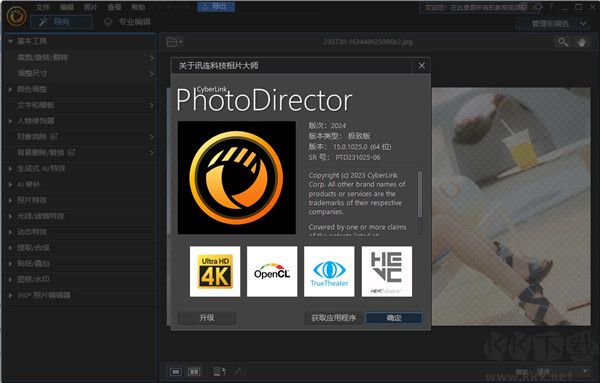The height and width of the screenshot is (383, 600).
Task: Click the PhotoDirector logo at top-left
Action: coord(16,16)
